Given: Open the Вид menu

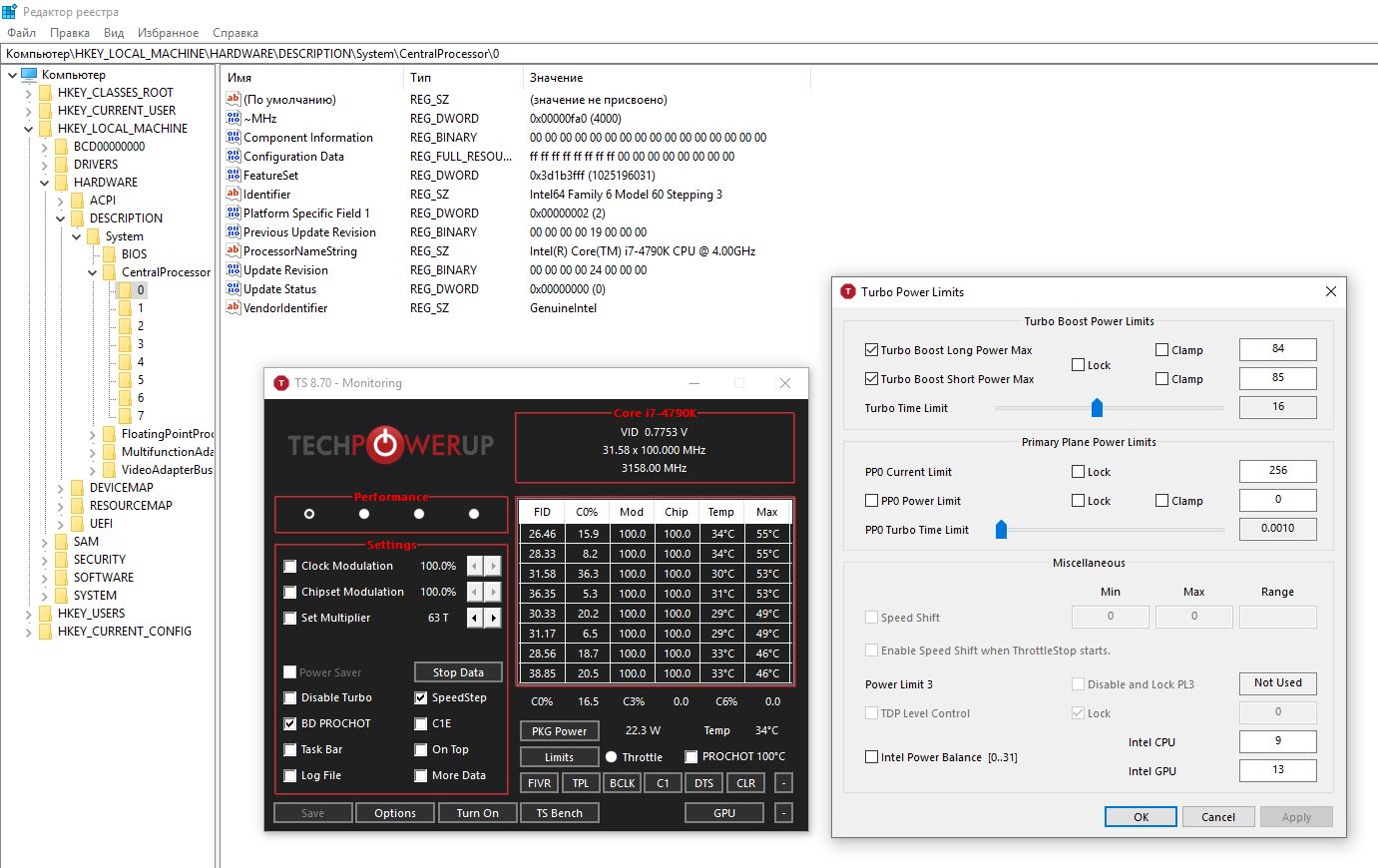Looking at the screenshot, I should click(x=114, y=33).
